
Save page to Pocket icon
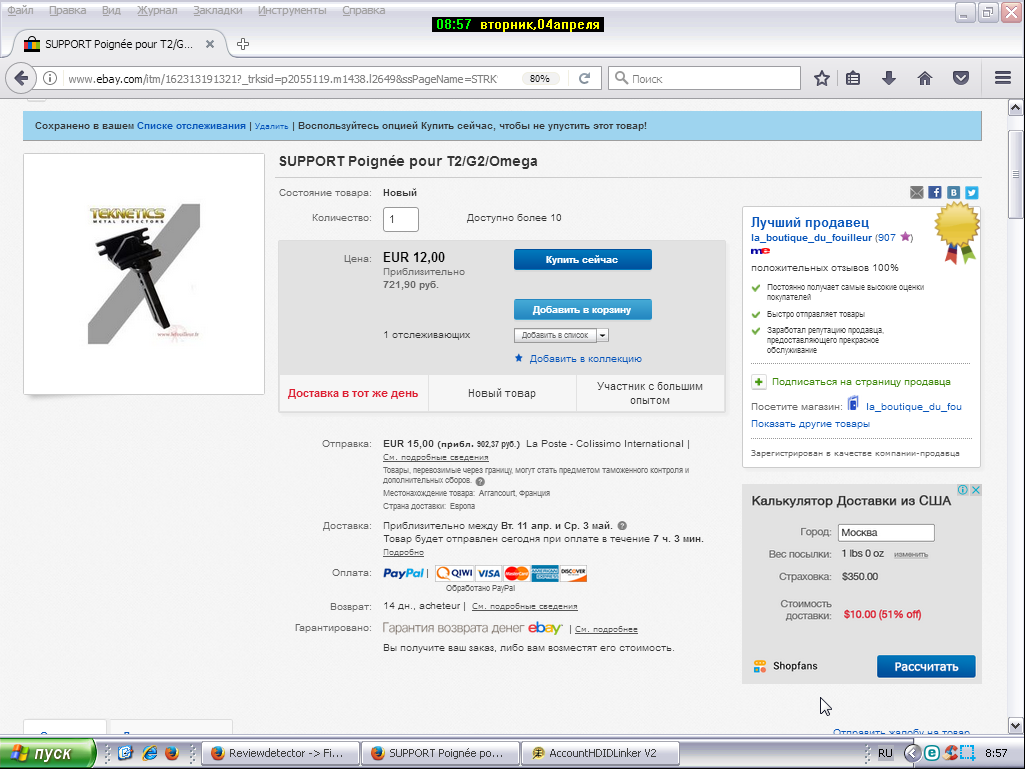[x=960, y=78]
